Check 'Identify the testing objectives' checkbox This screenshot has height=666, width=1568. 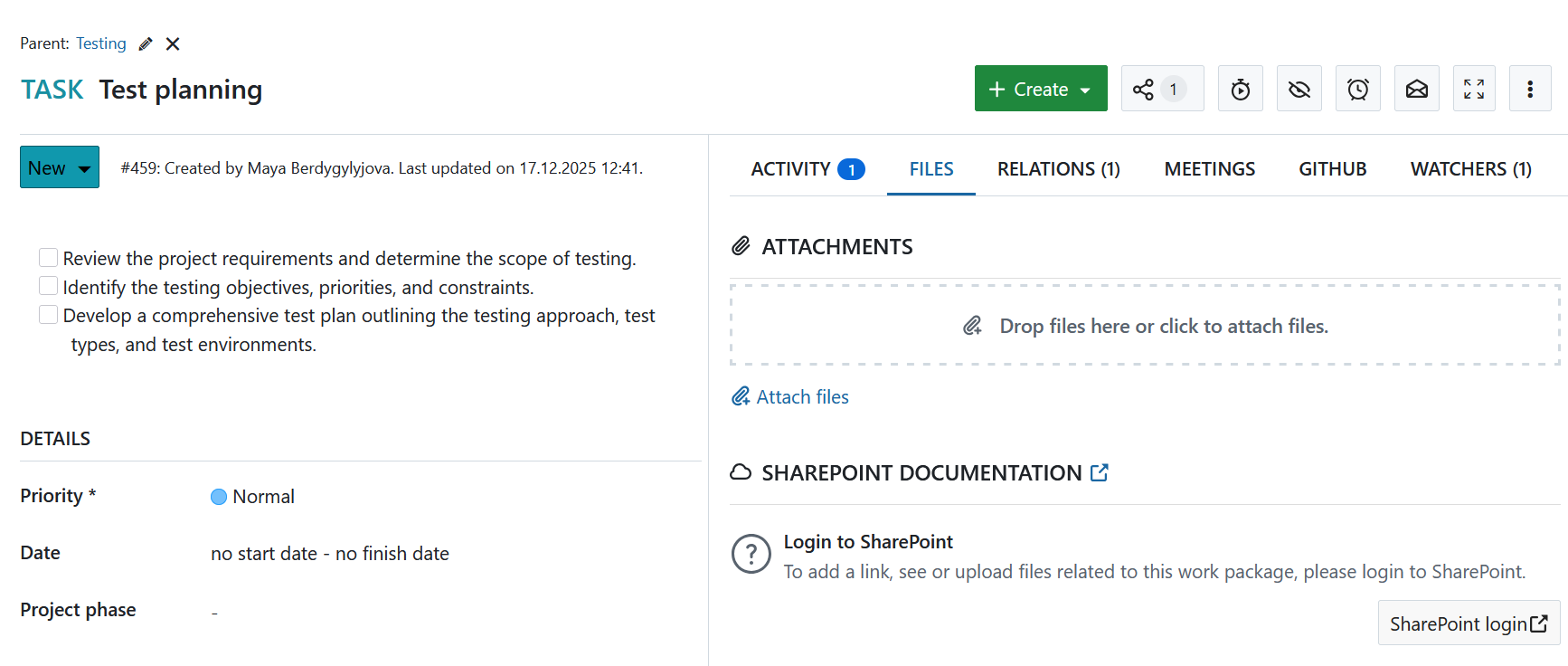coord(49,286)
